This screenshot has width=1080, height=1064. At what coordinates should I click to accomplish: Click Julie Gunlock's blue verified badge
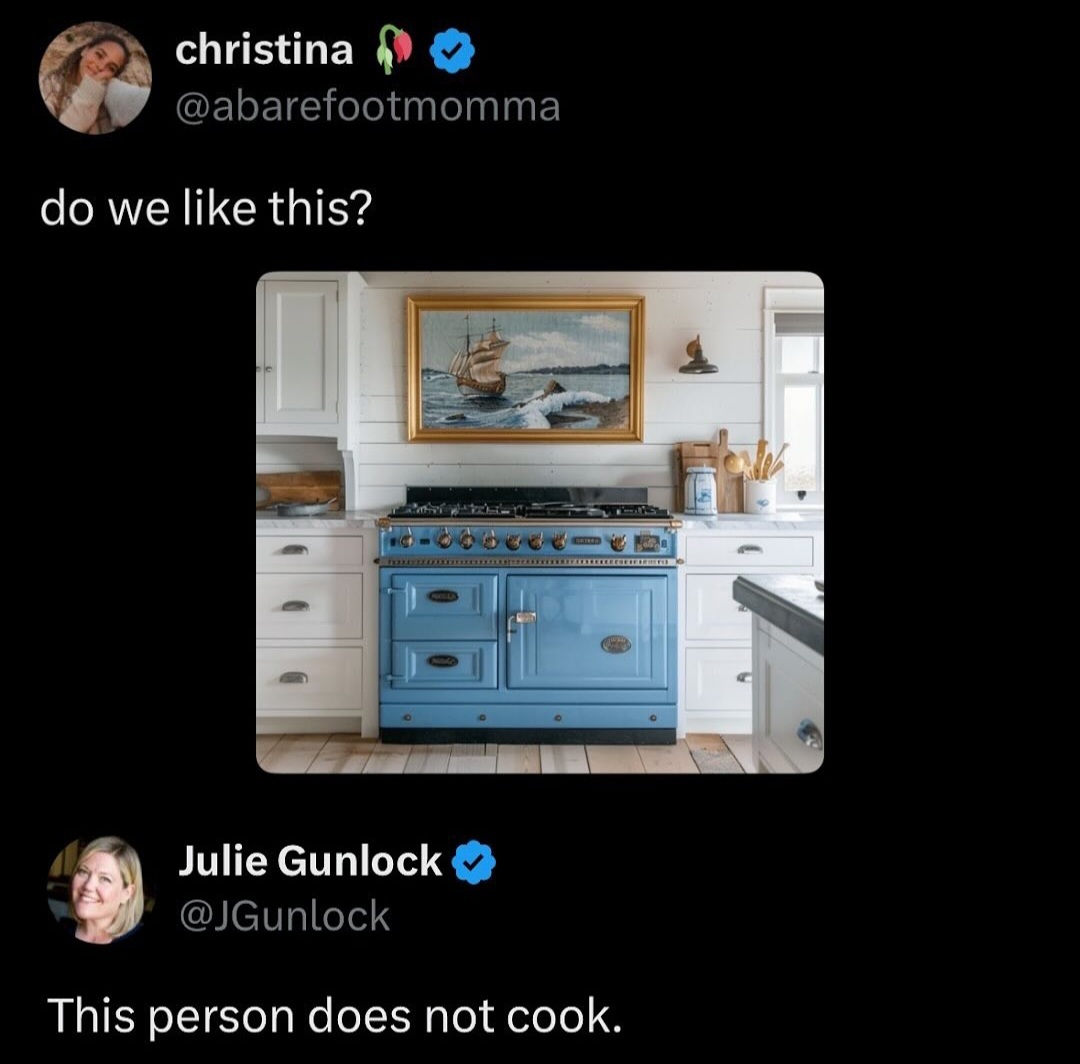tap(474, 862)
